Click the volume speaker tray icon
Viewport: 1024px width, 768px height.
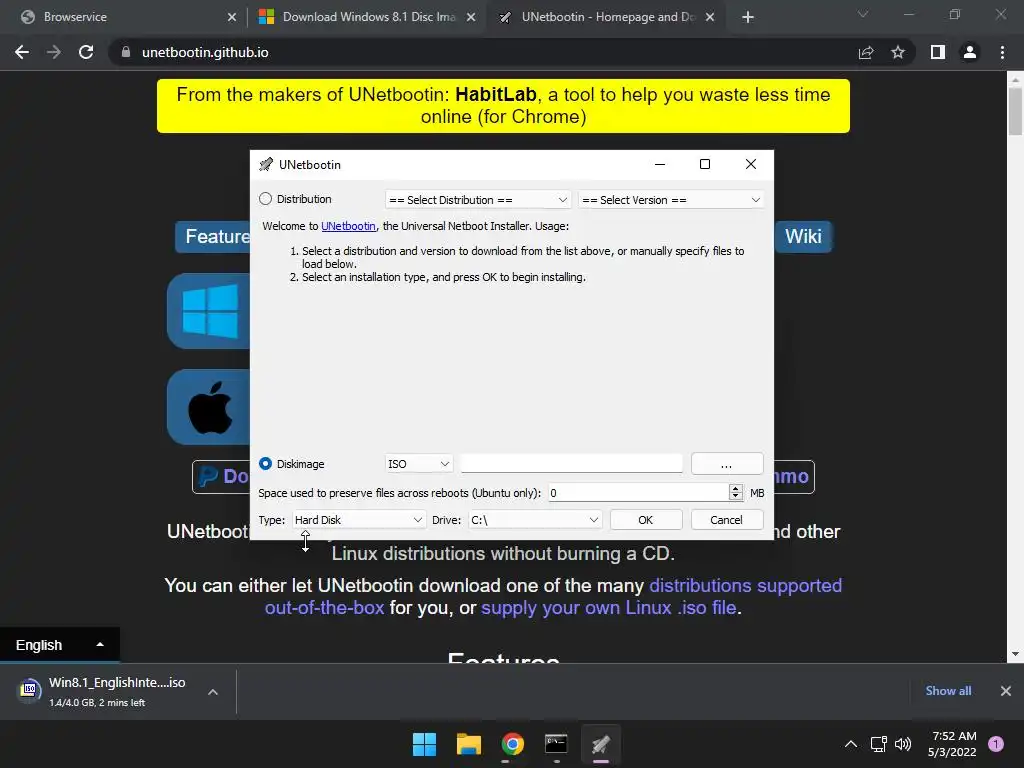coord(903,744)
